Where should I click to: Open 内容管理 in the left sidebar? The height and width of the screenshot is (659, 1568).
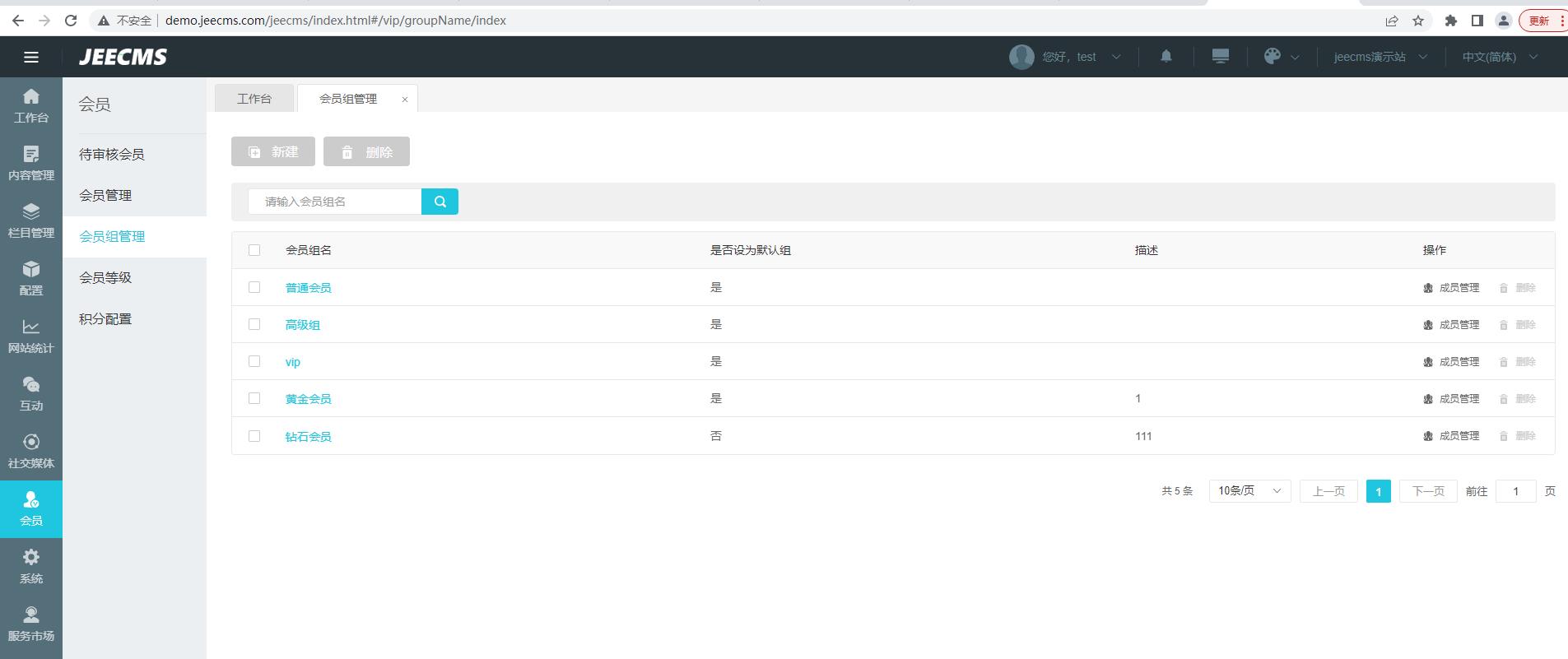click(x=31, y=164)
